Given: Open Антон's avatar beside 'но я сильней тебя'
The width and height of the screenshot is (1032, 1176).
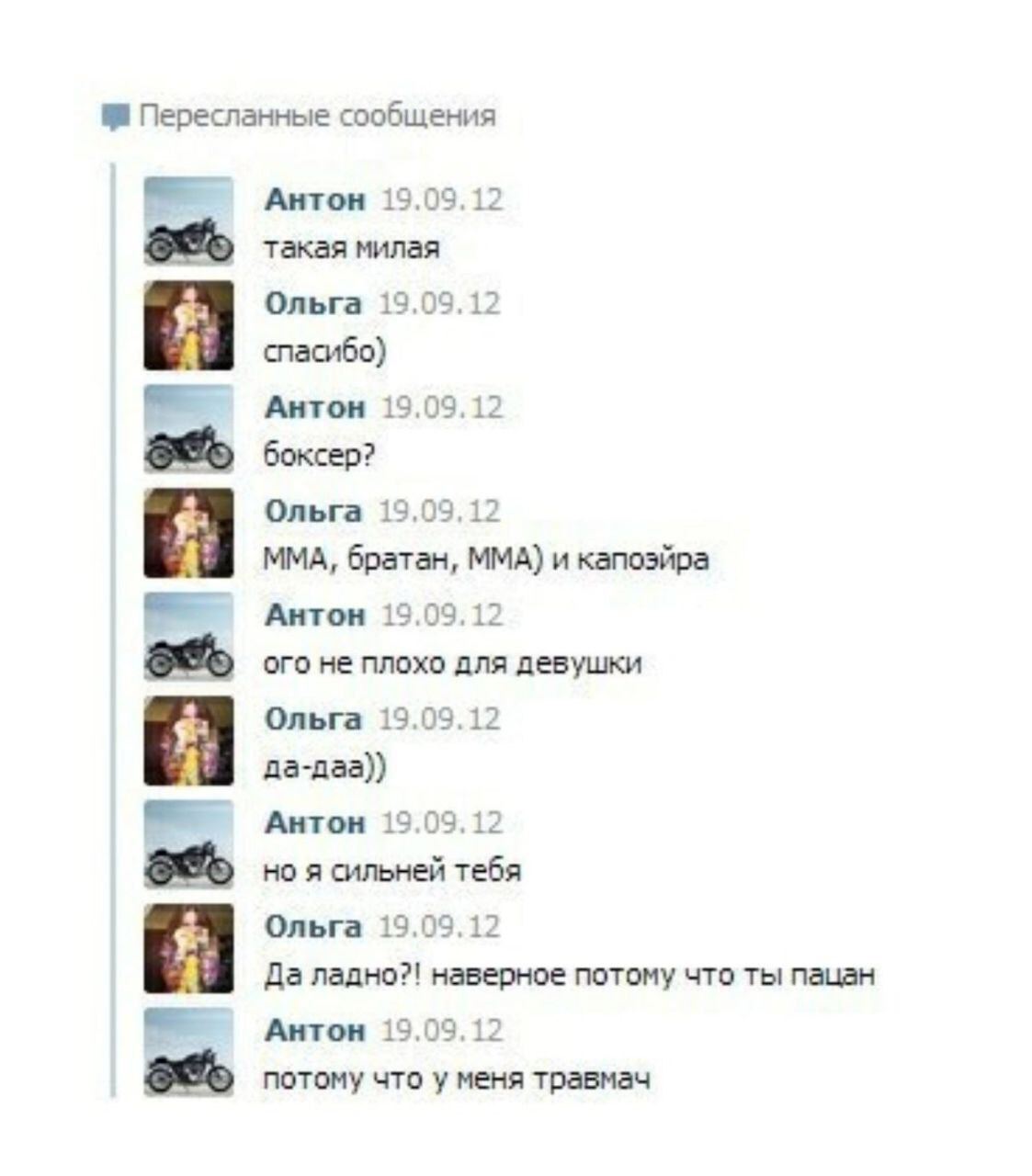Looking at the screenshot, I should click(x=189, y=844).
